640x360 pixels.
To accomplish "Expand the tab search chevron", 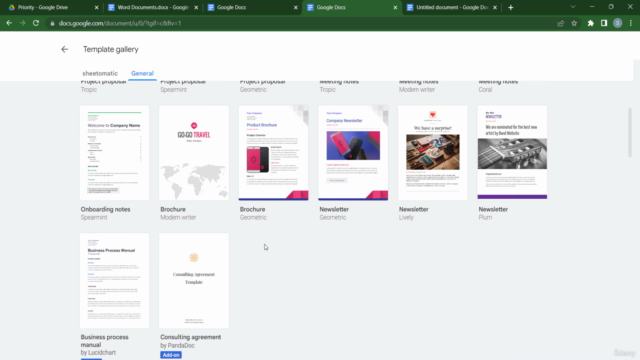I will point(573,7).
